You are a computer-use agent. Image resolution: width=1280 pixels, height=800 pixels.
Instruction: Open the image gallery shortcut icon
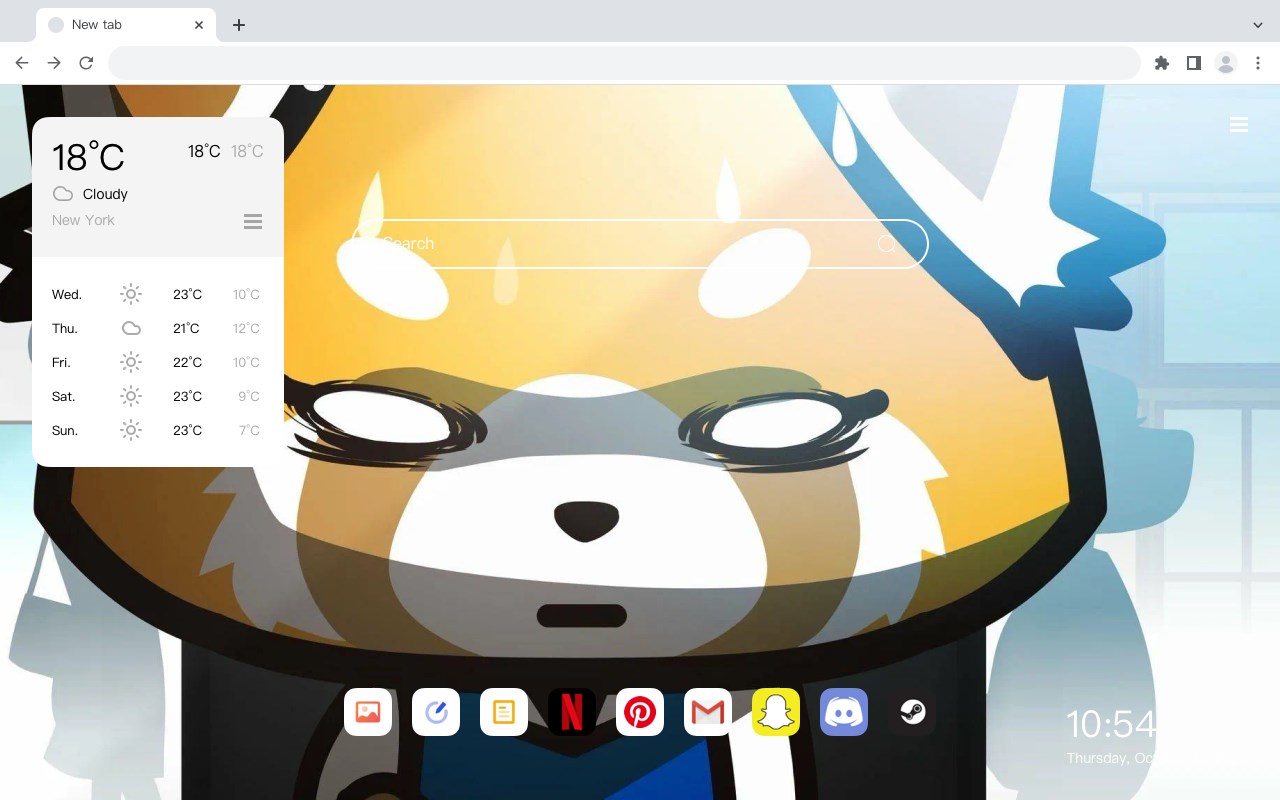click(368, 712)
